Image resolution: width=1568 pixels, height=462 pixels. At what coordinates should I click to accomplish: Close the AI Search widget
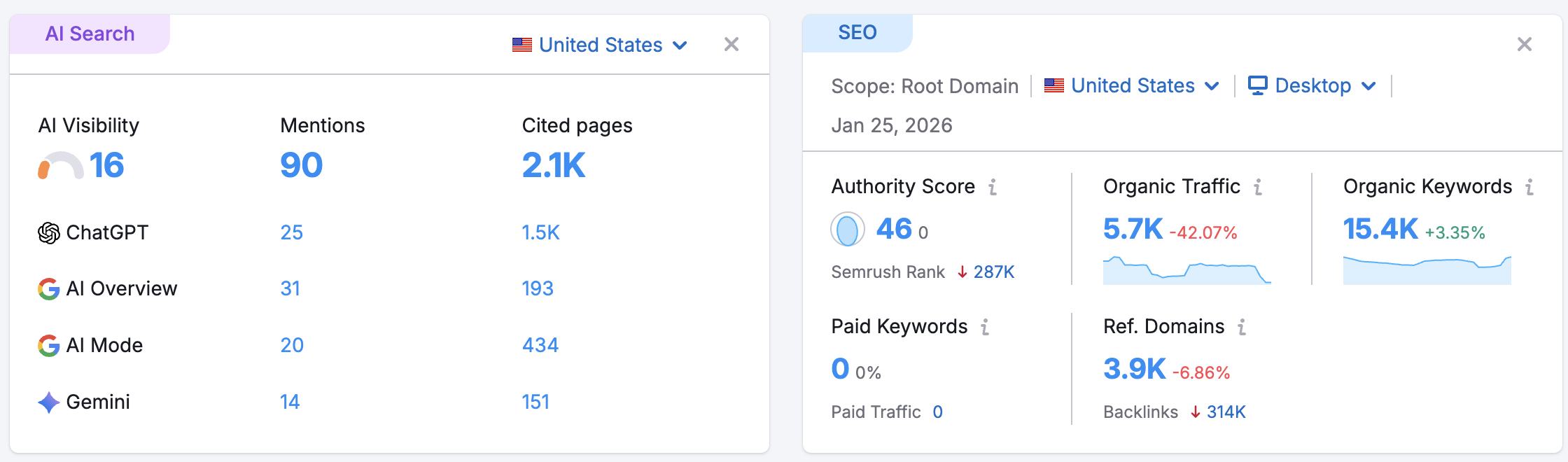click(x=731, y=45)
